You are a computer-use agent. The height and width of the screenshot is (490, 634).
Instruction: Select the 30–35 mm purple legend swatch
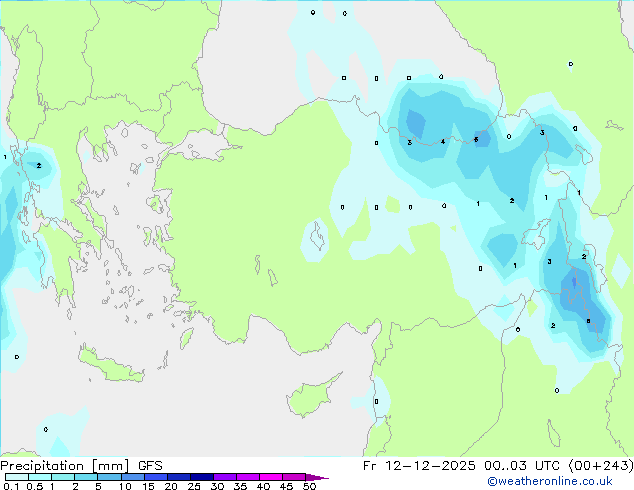pos(224,477)
